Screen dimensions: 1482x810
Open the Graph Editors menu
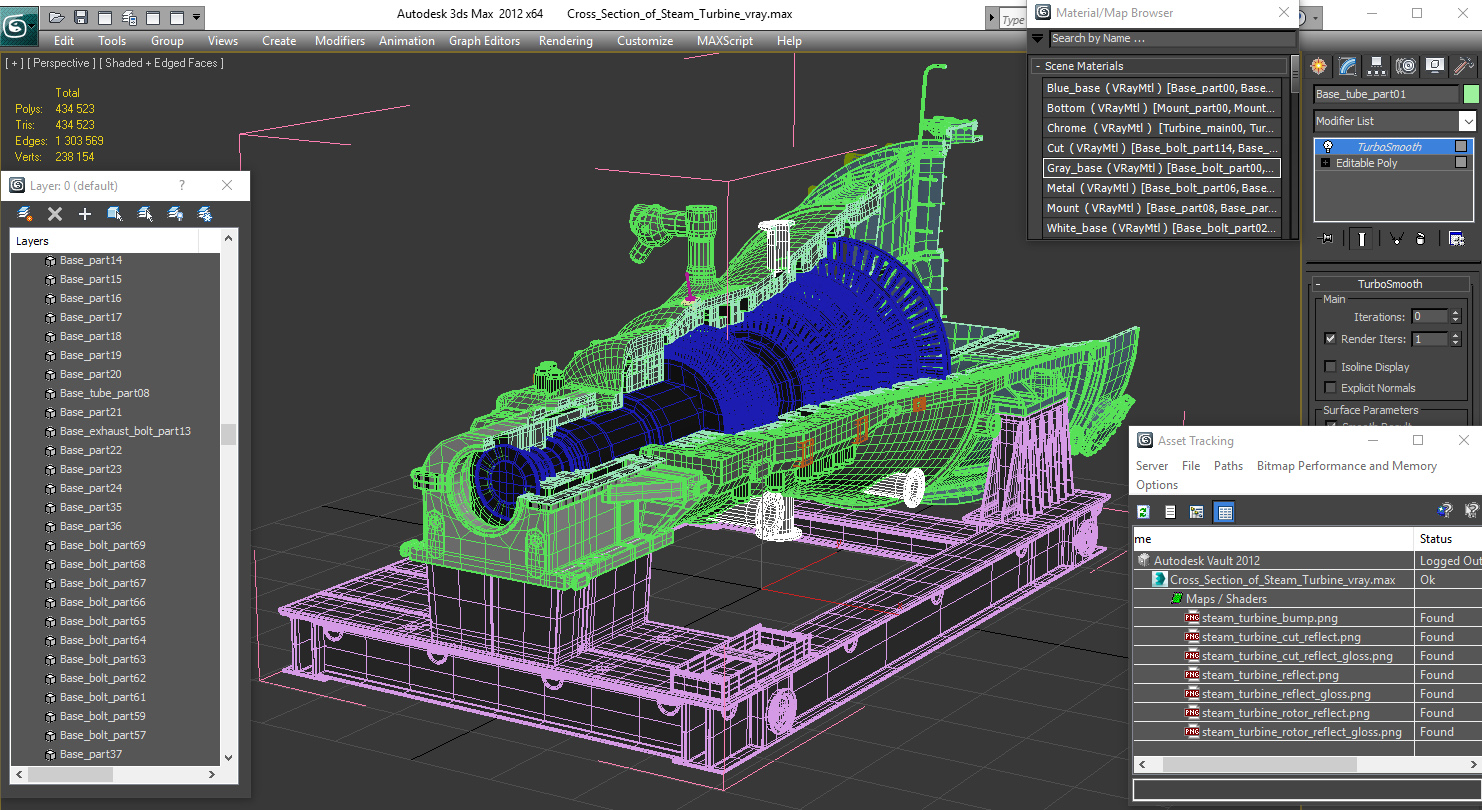[484, 41]
